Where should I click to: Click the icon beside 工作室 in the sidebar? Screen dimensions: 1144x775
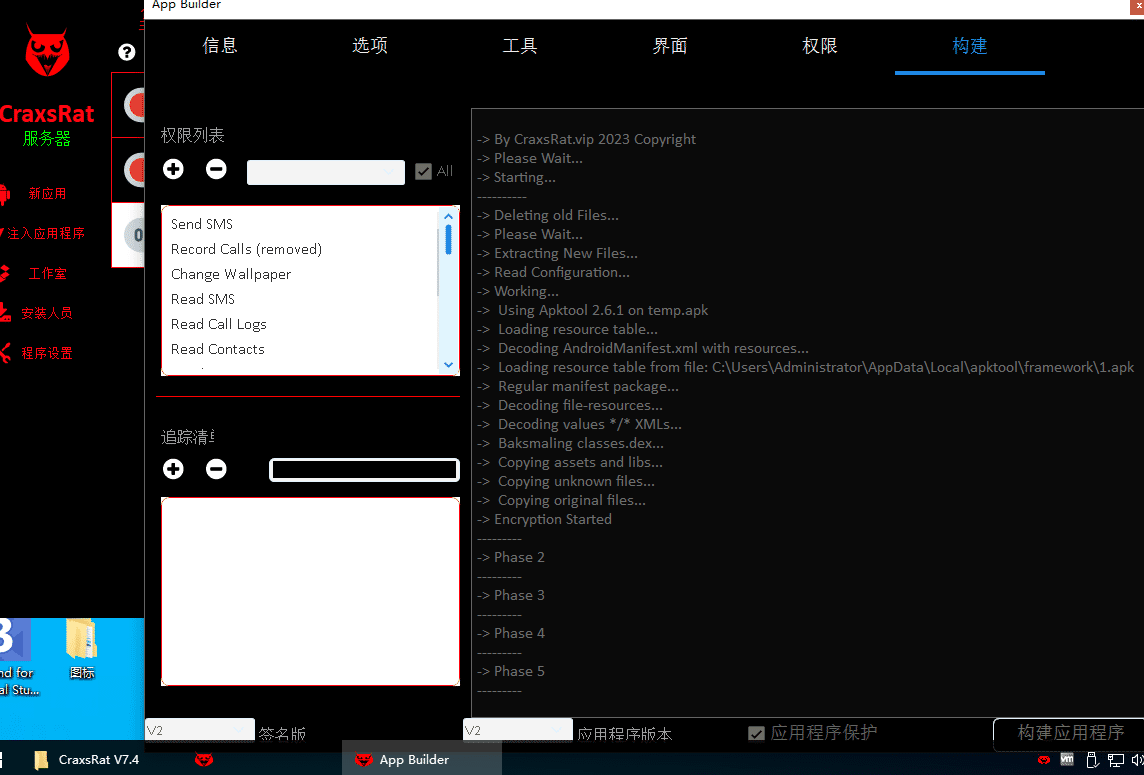pyautogui.click(x=4, y=273)
